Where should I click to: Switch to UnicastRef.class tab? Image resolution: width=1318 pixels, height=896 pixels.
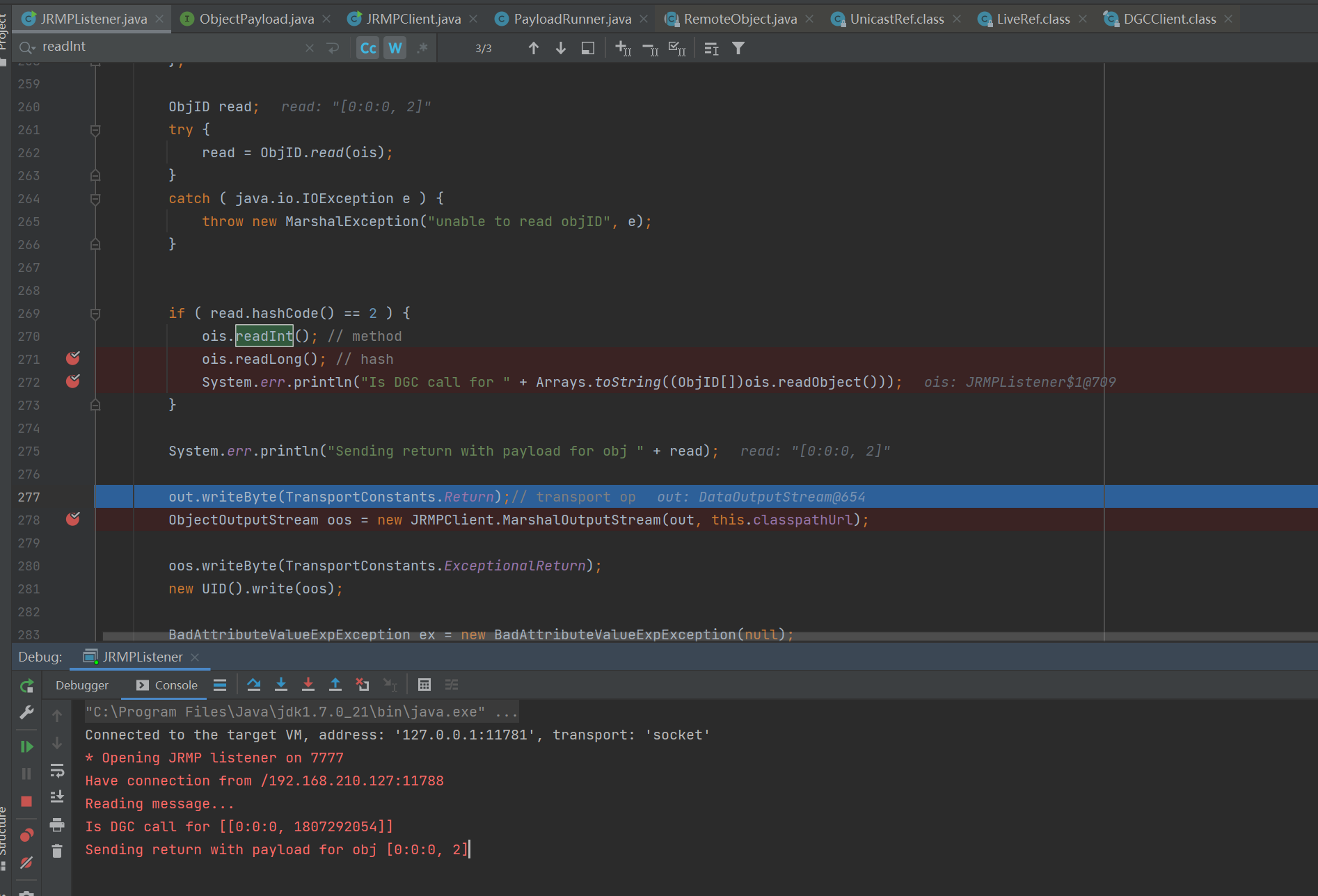click(897, 19)
